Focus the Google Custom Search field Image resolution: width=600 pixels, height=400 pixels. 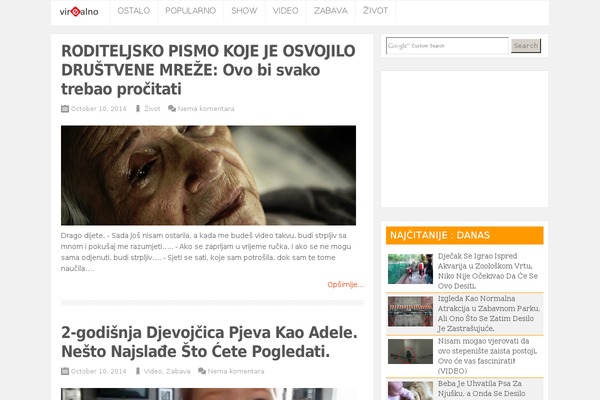[447, 46]
